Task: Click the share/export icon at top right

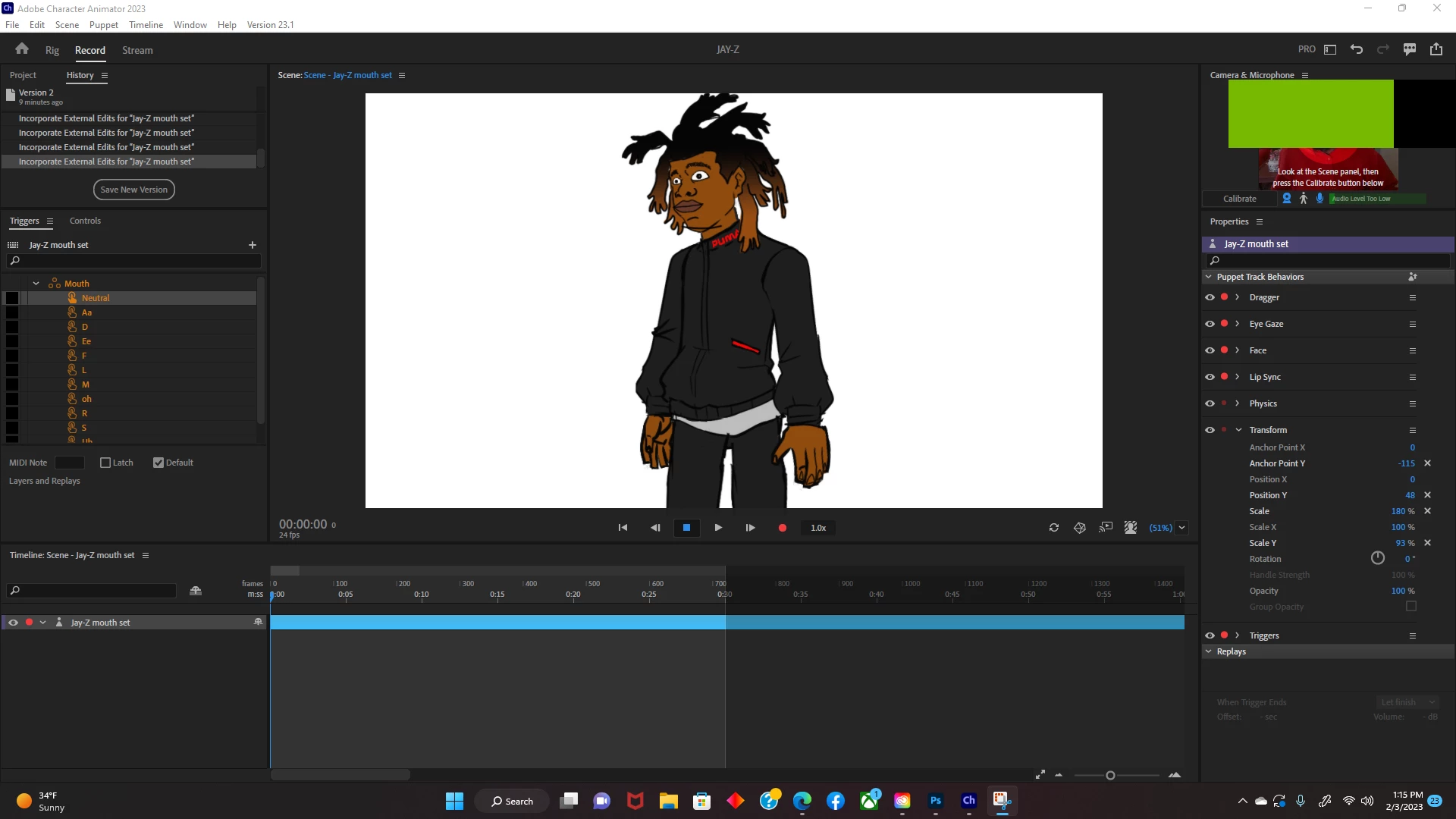Action: (1436, 49)
